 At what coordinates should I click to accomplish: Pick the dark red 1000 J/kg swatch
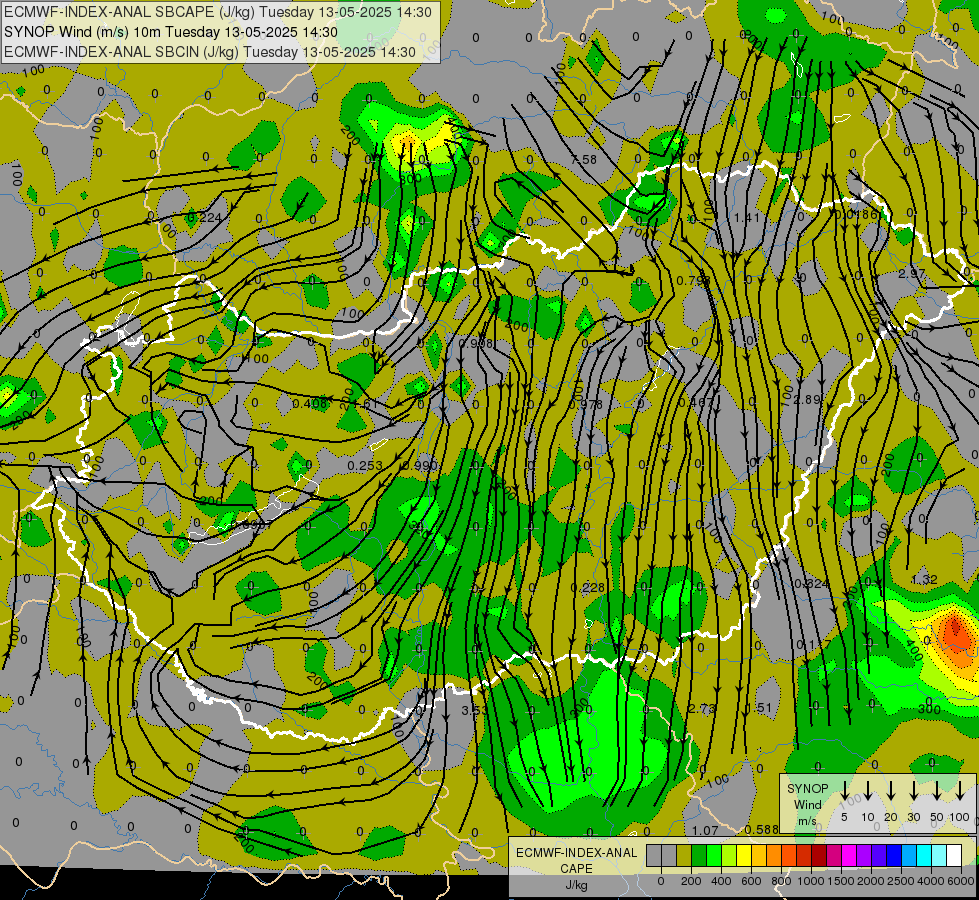(820, 855)
